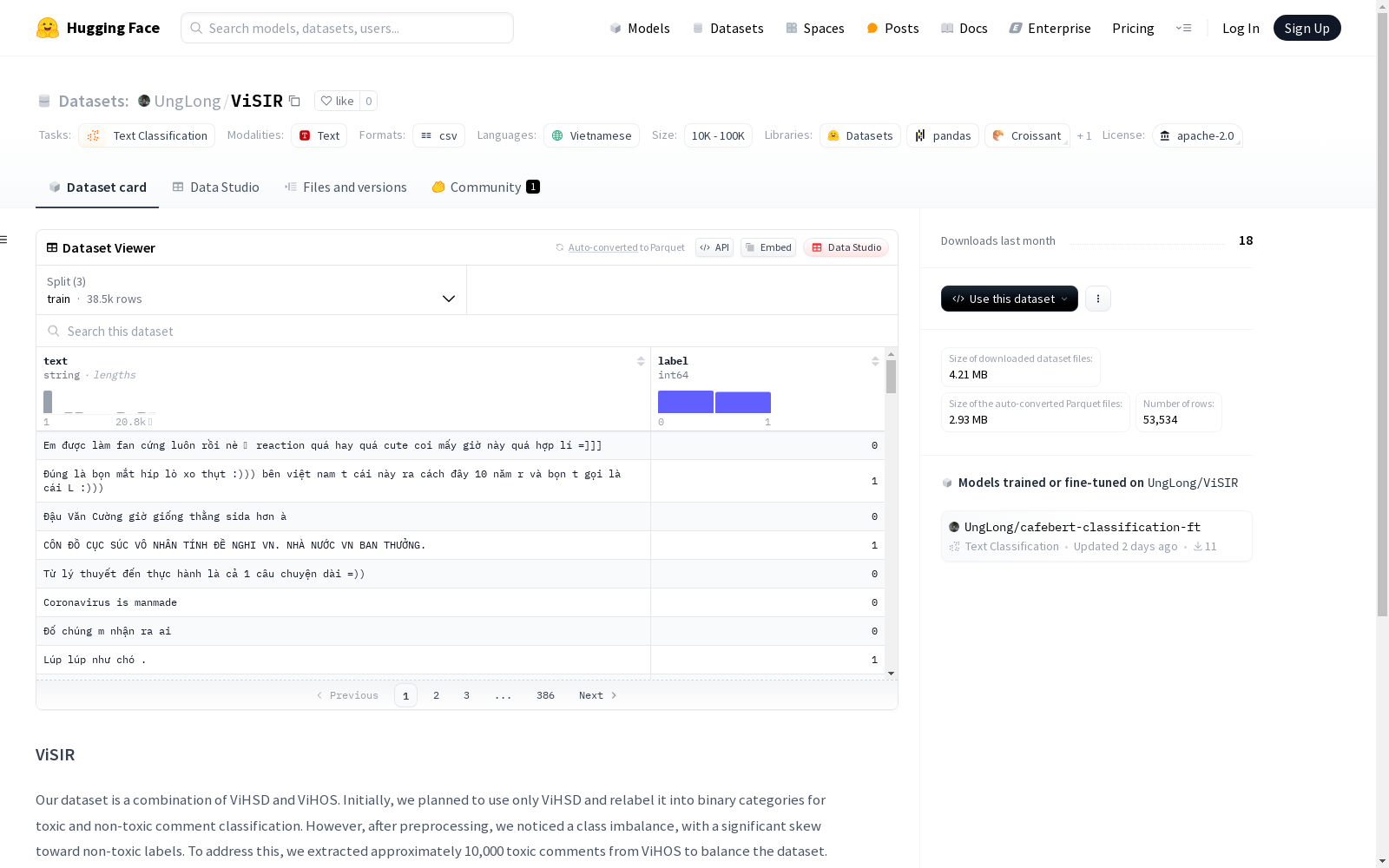Expand Use this dataset dropdown

click(x=1010, y=299)
